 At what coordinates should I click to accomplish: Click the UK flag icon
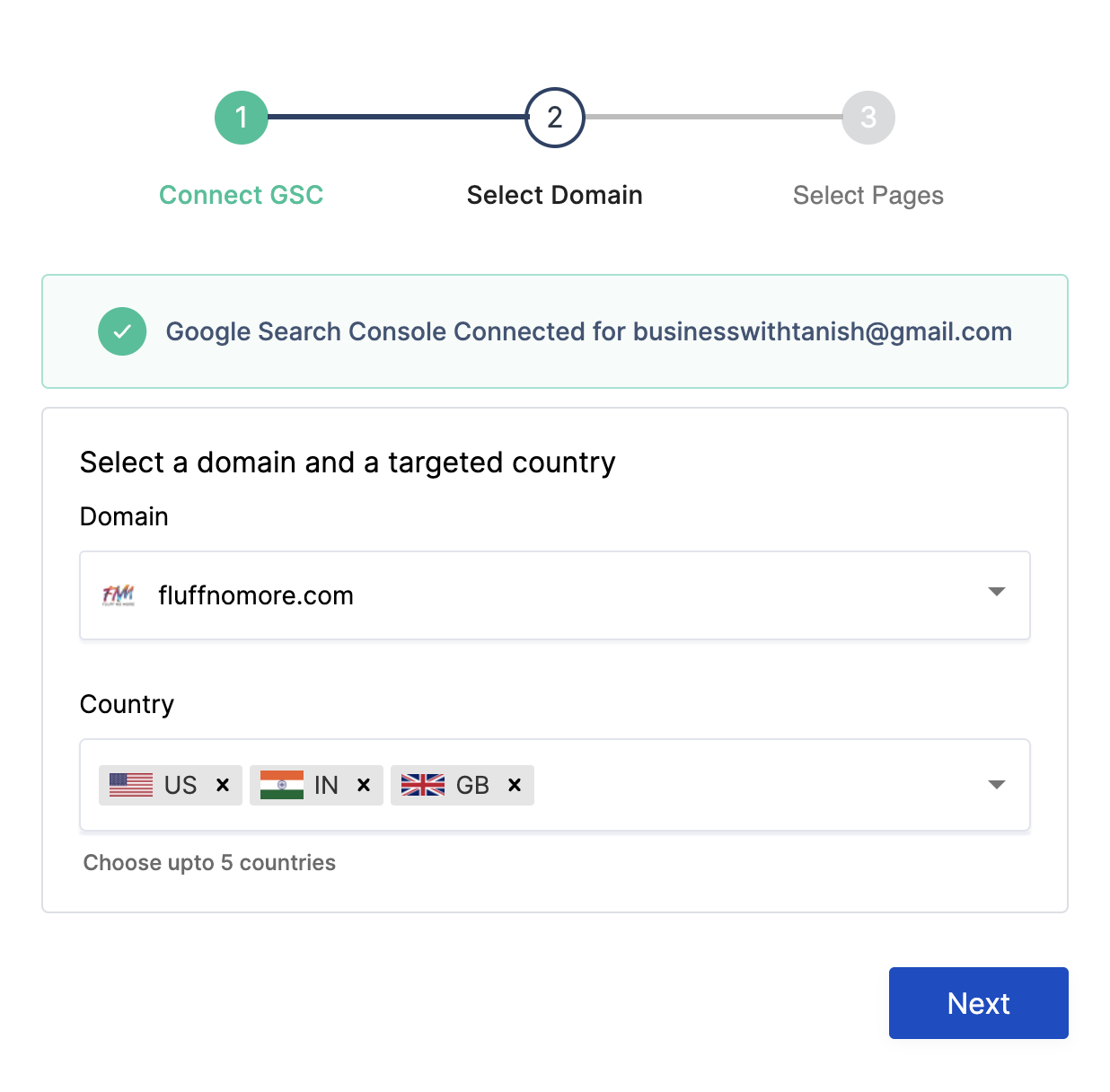click(423, 785)
